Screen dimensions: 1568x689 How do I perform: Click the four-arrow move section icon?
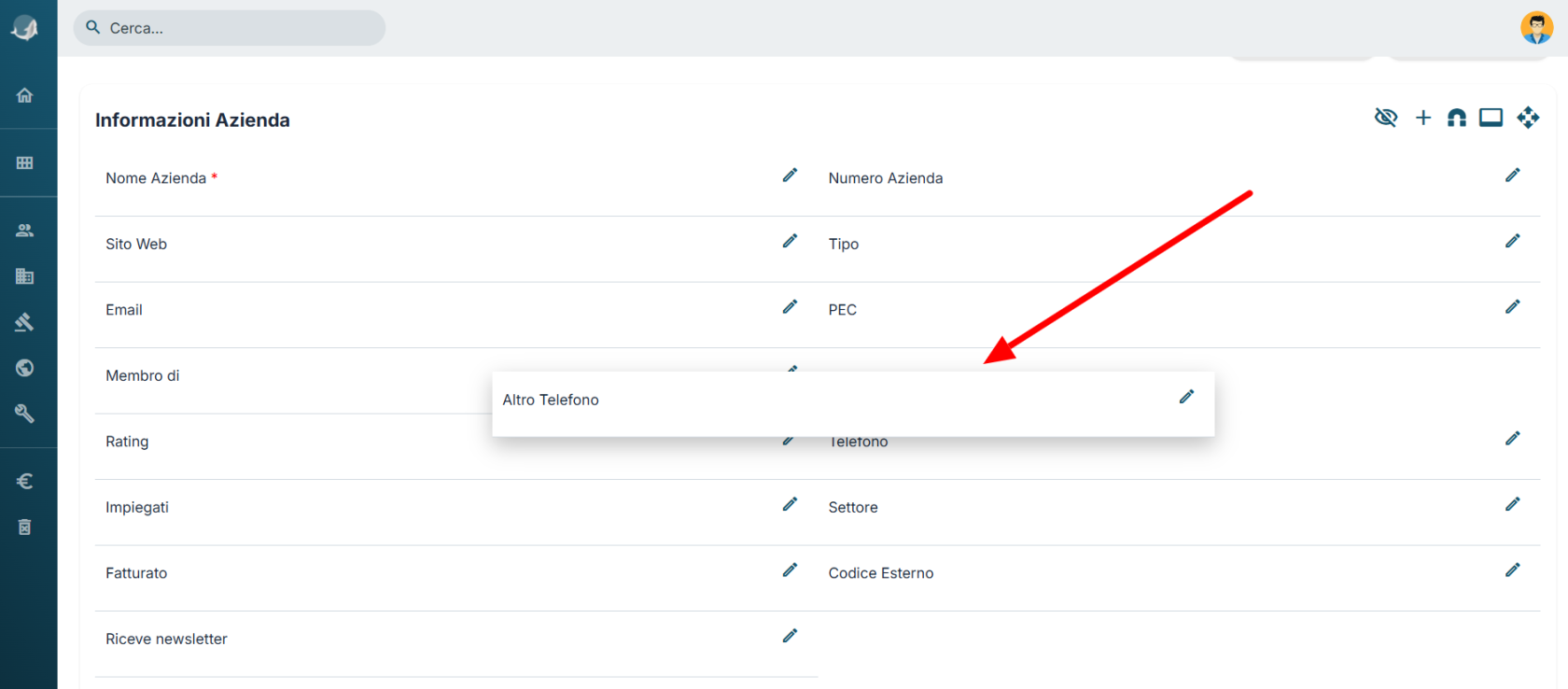(1528, 118)
